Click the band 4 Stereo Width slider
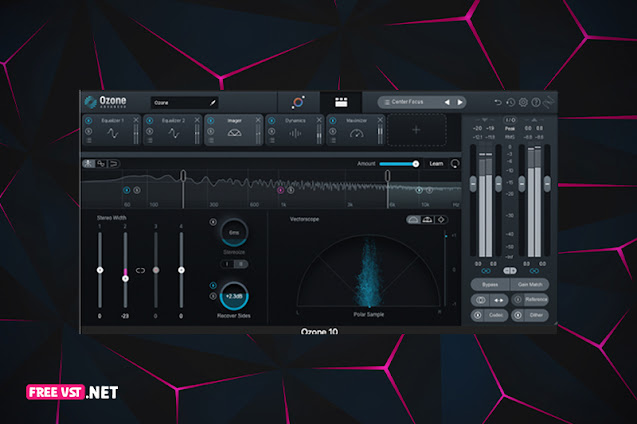 click(x=181, y=270)
